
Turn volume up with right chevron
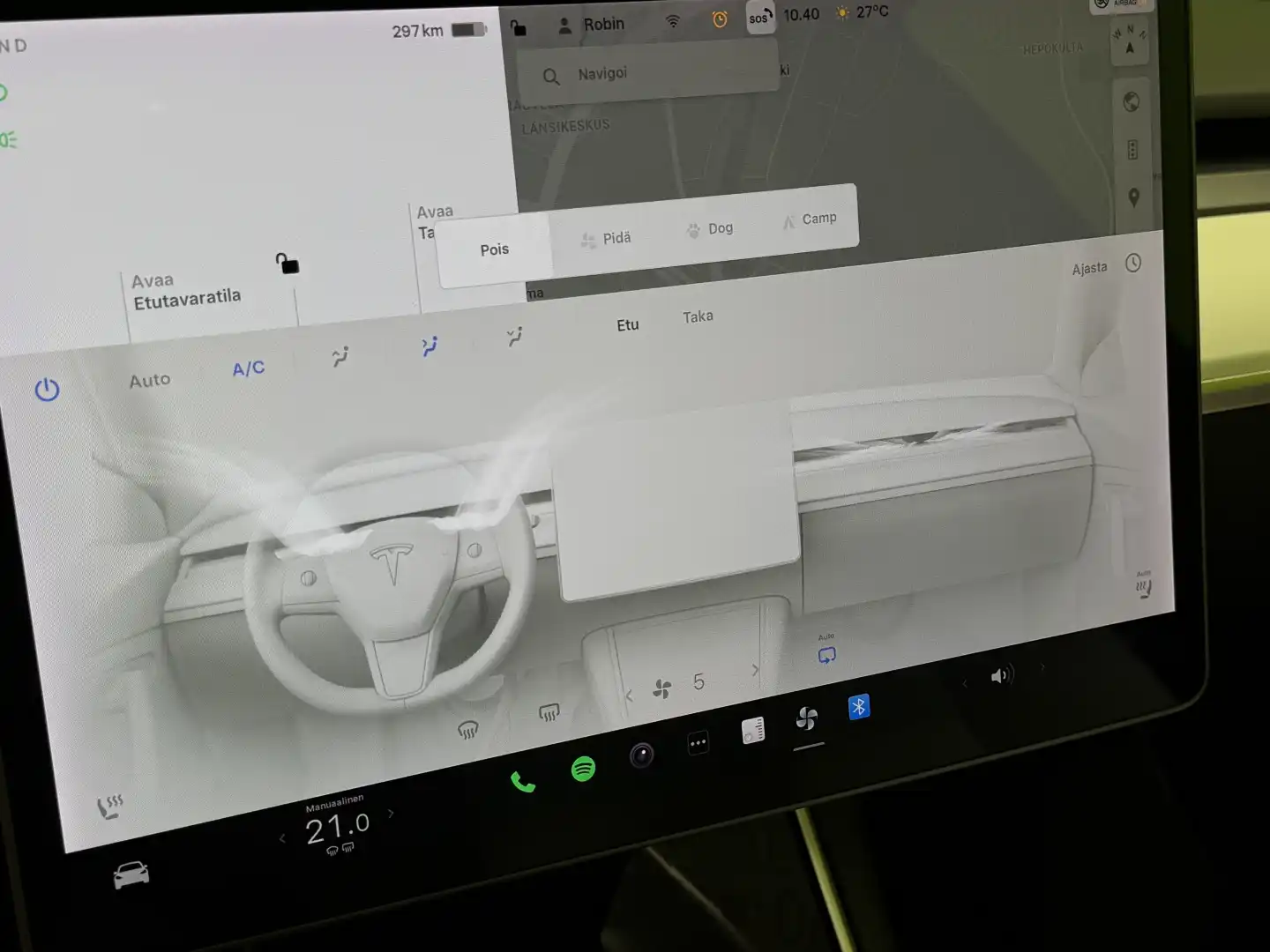click(x=1042, y=667)
